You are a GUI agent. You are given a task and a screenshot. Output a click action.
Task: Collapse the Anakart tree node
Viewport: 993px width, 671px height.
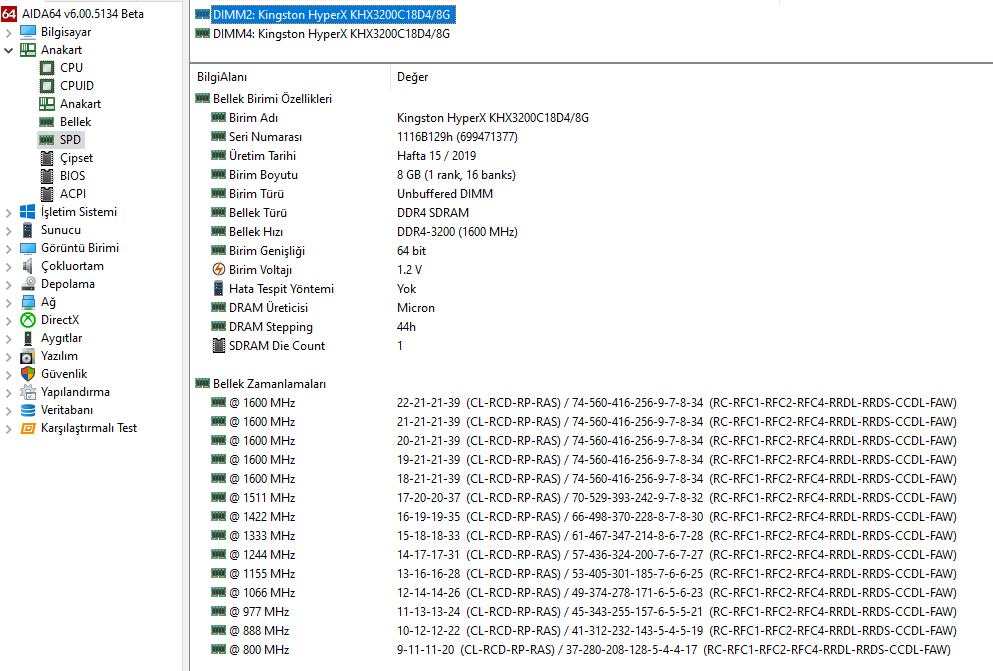pyautogui.click(x=9, y=50)
